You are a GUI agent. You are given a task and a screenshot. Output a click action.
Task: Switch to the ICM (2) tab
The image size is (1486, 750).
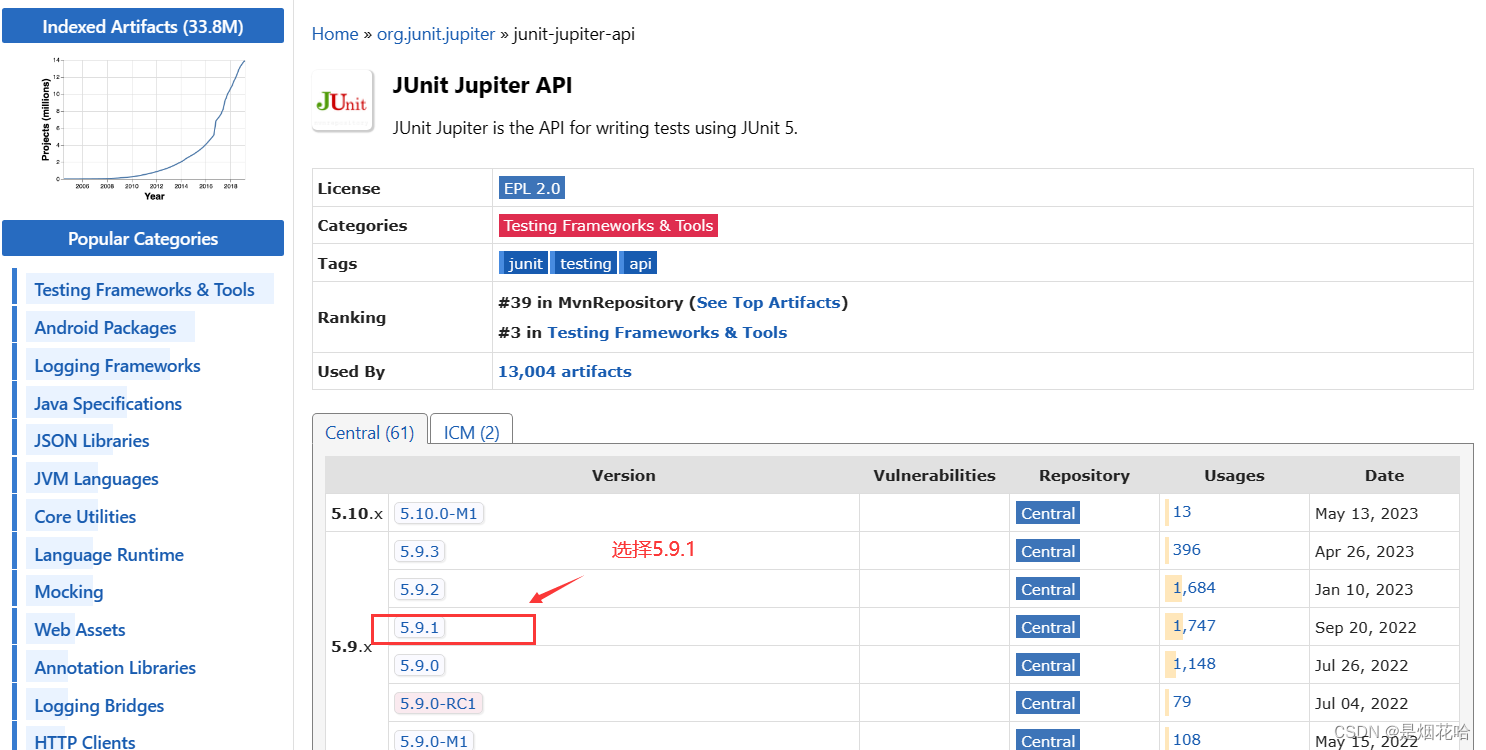(x=471, y=432)
